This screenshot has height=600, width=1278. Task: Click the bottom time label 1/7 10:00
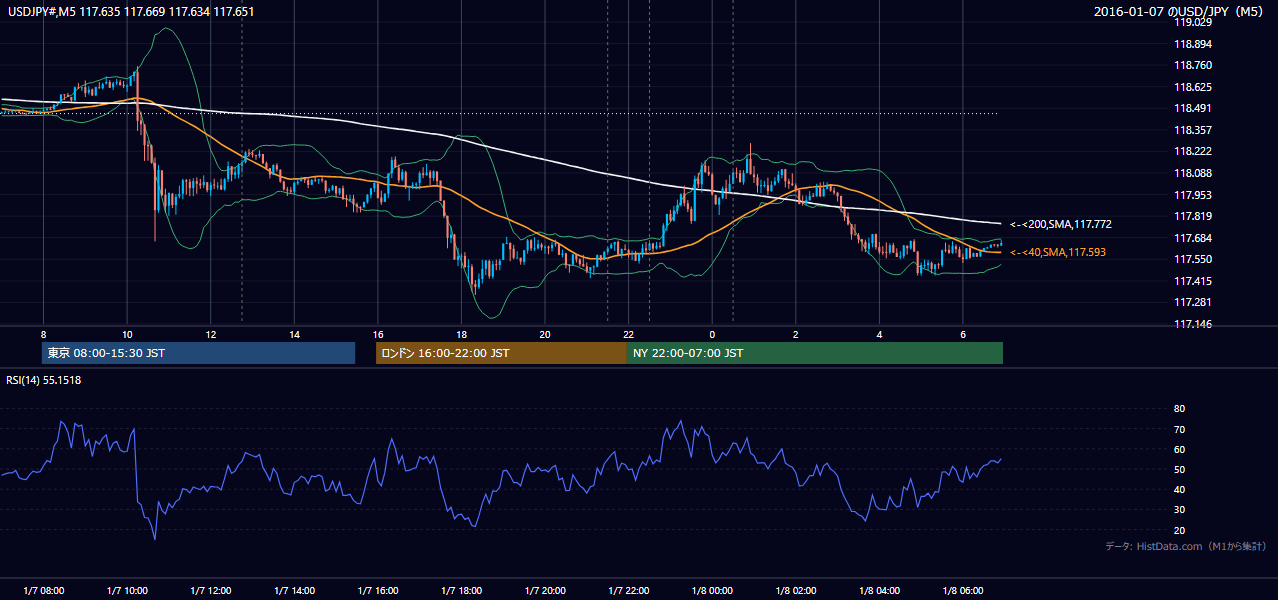[x=127, y=590]
